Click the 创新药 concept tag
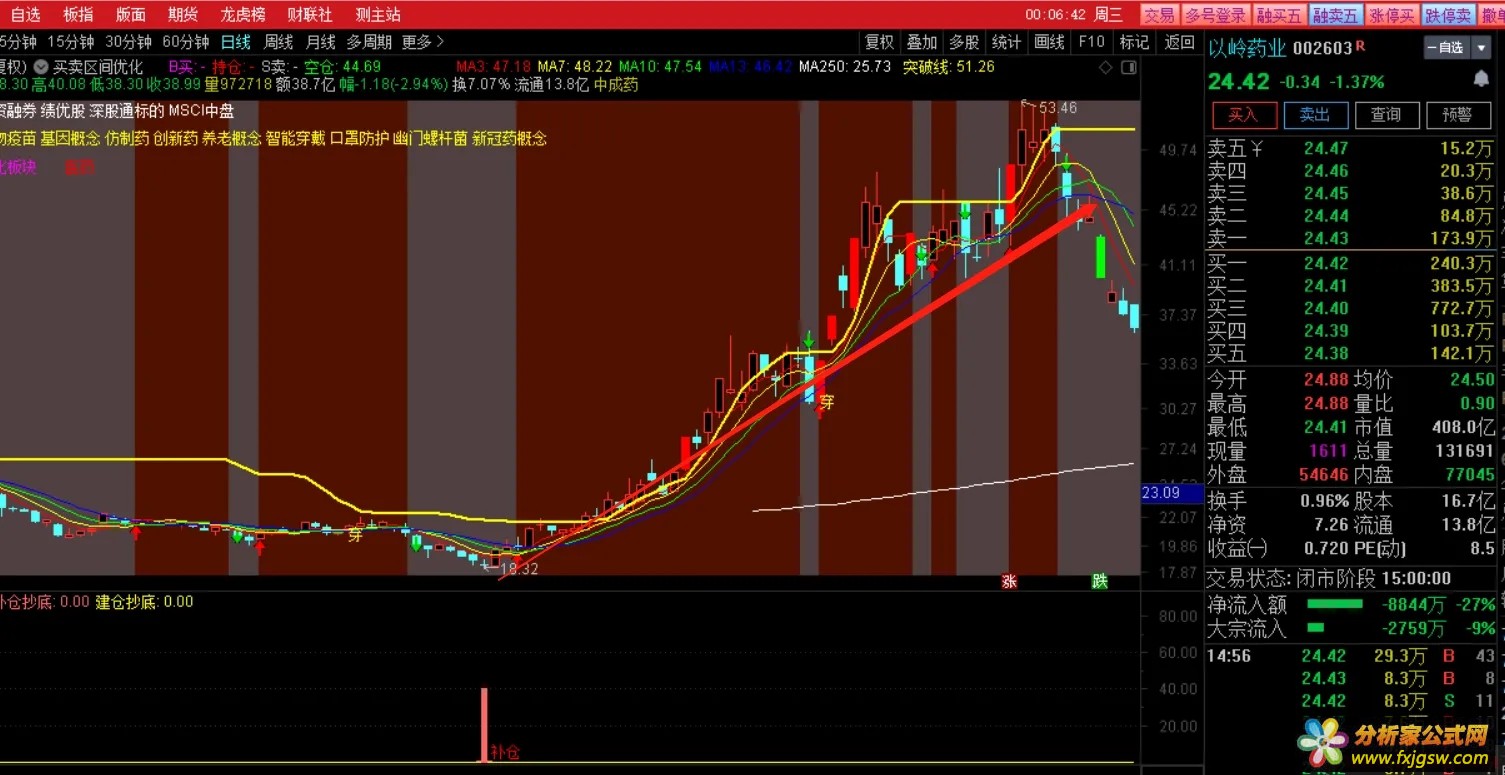The height and width of the screenshot is (775, 1505). (x=175, y=139)
